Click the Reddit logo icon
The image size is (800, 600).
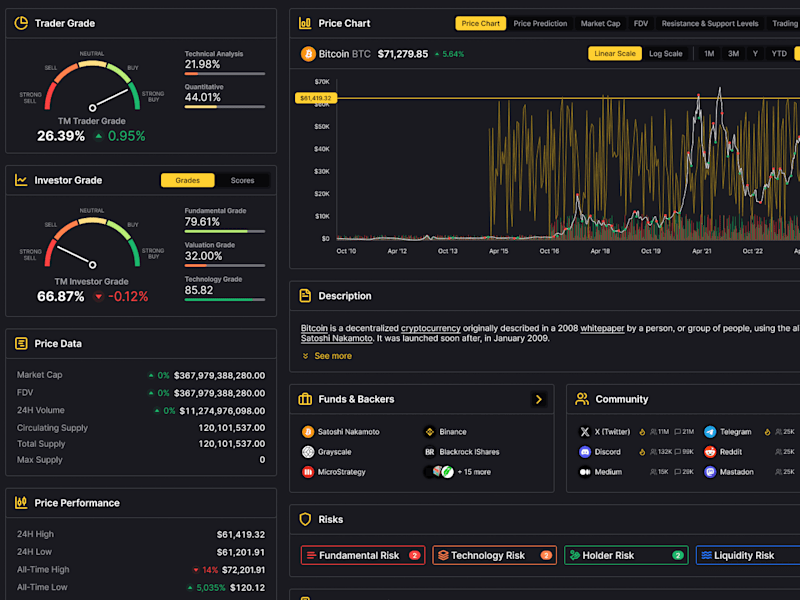tap(710, 452)
